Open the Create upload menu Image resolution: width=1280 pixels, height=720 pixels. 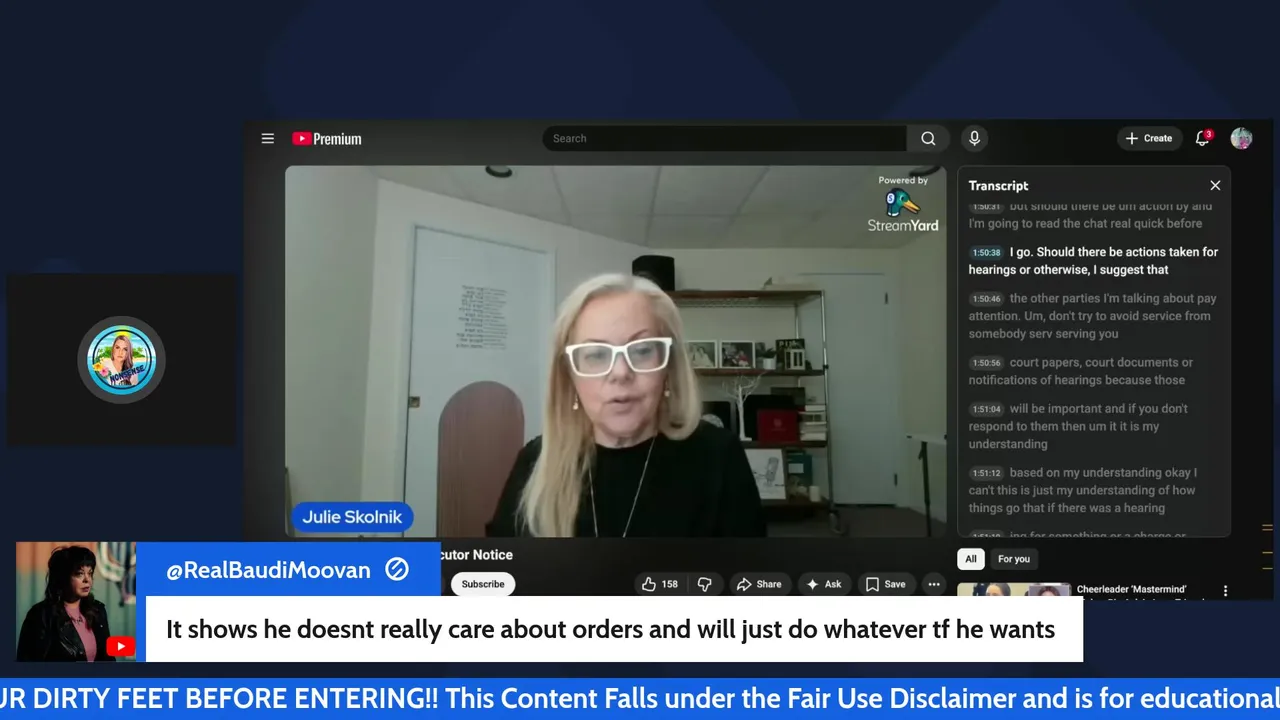[1149, 139]
